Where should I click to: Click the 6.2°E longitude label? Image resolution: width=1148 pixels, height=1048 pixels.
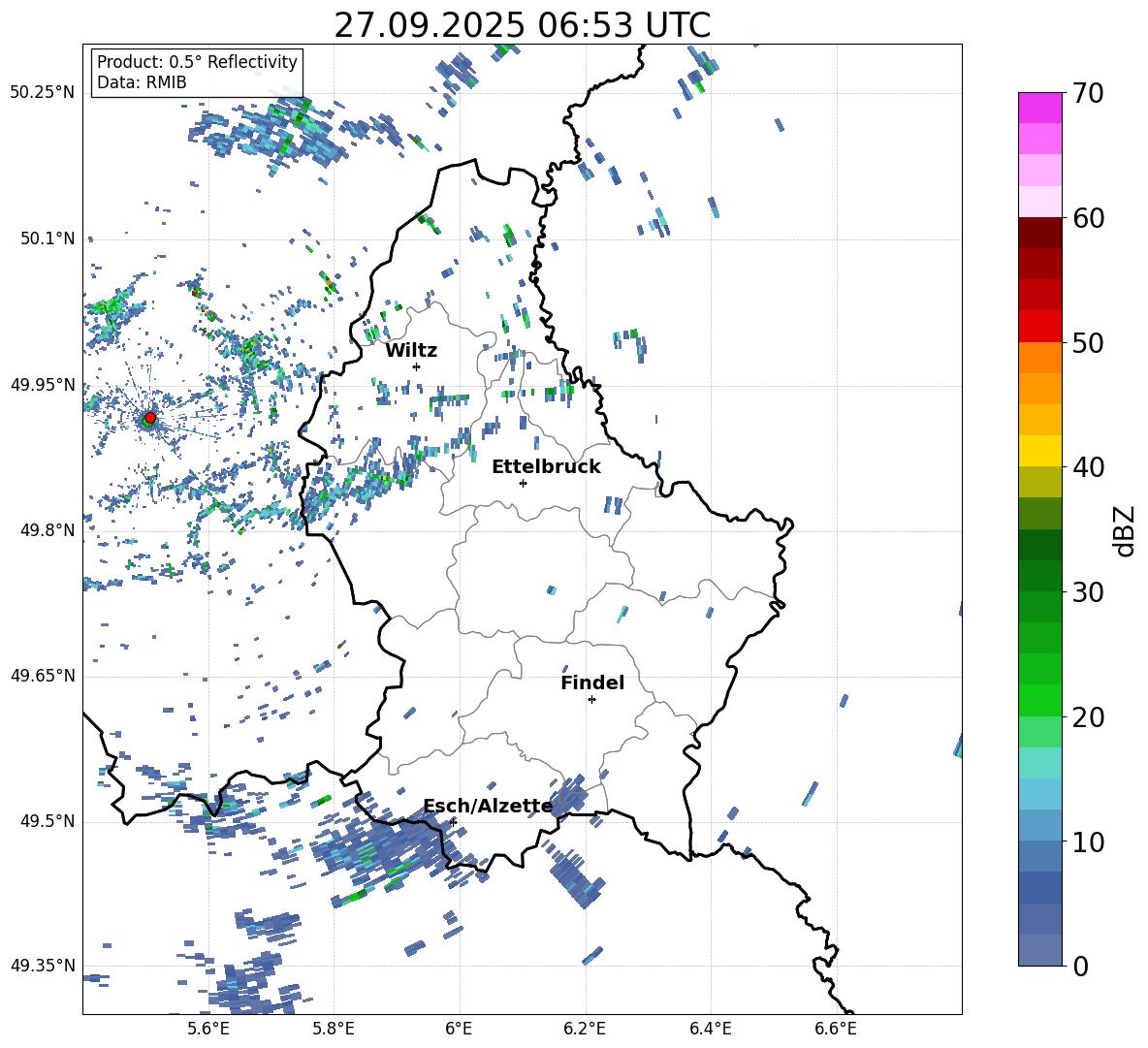pos(585,1029)
